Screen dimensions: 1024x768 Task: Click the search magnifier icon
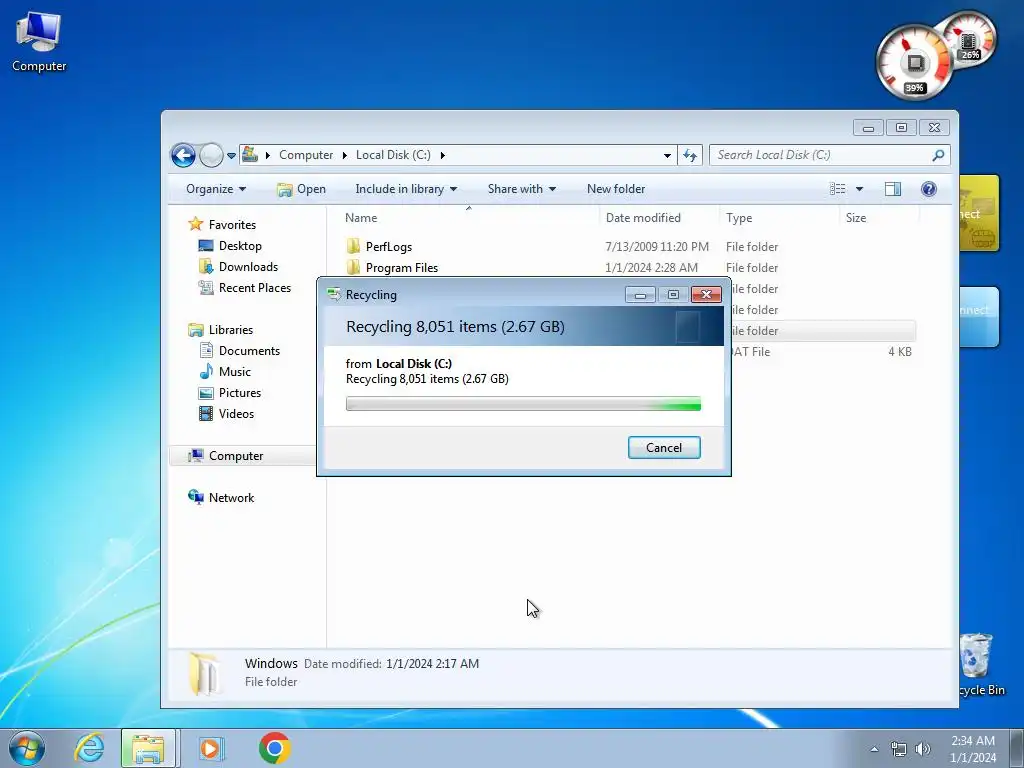pos(938,155)
